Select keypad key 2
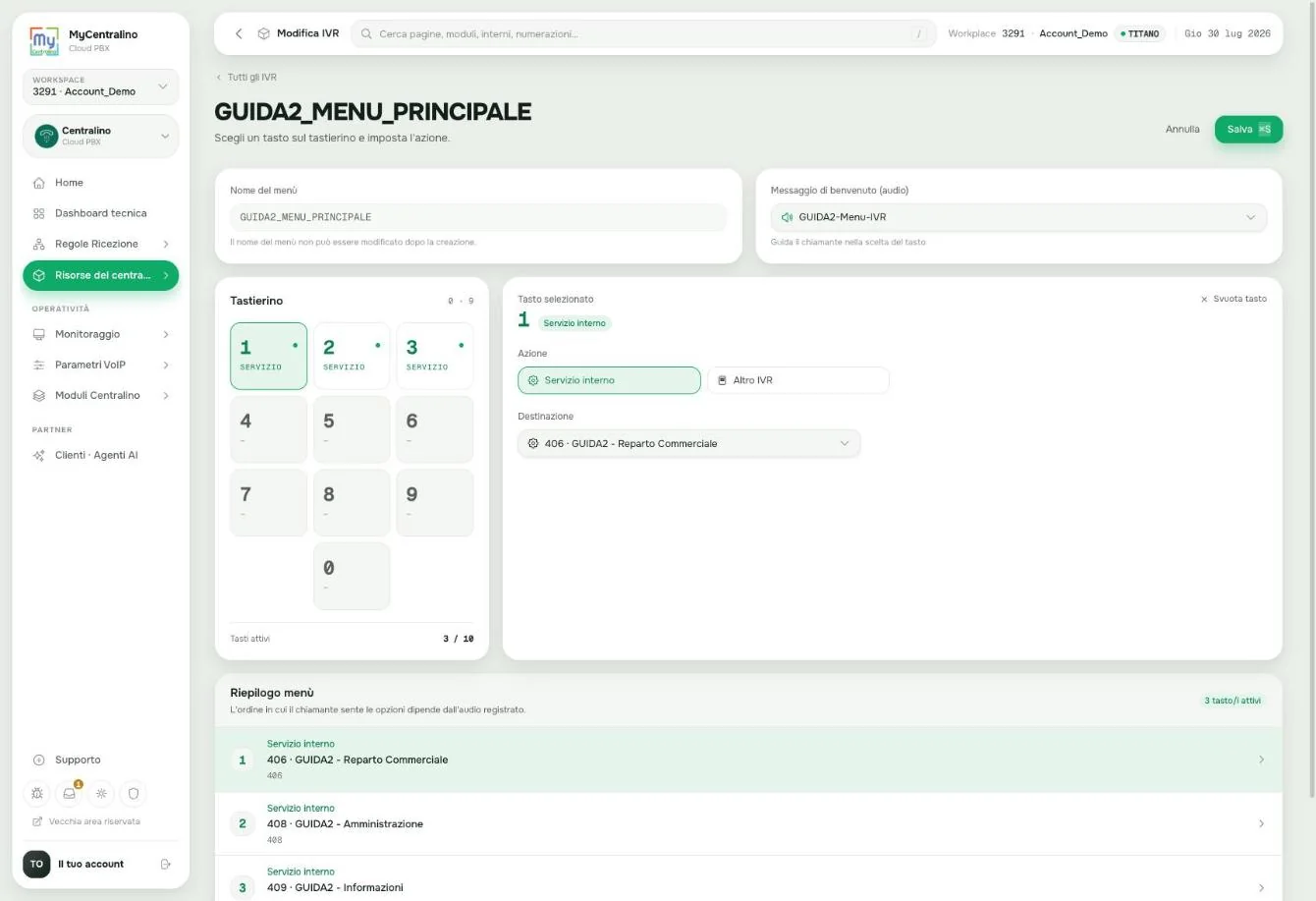 click(x=352, y=356)
